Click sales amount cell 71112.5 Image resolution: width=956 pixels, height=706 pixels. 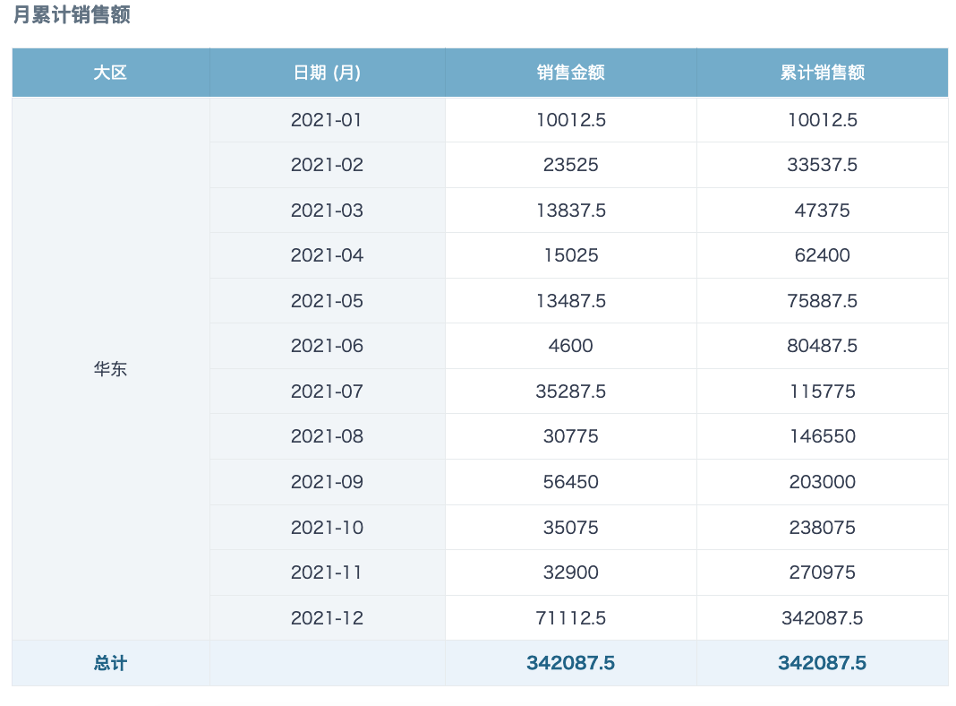coord(571,618)
